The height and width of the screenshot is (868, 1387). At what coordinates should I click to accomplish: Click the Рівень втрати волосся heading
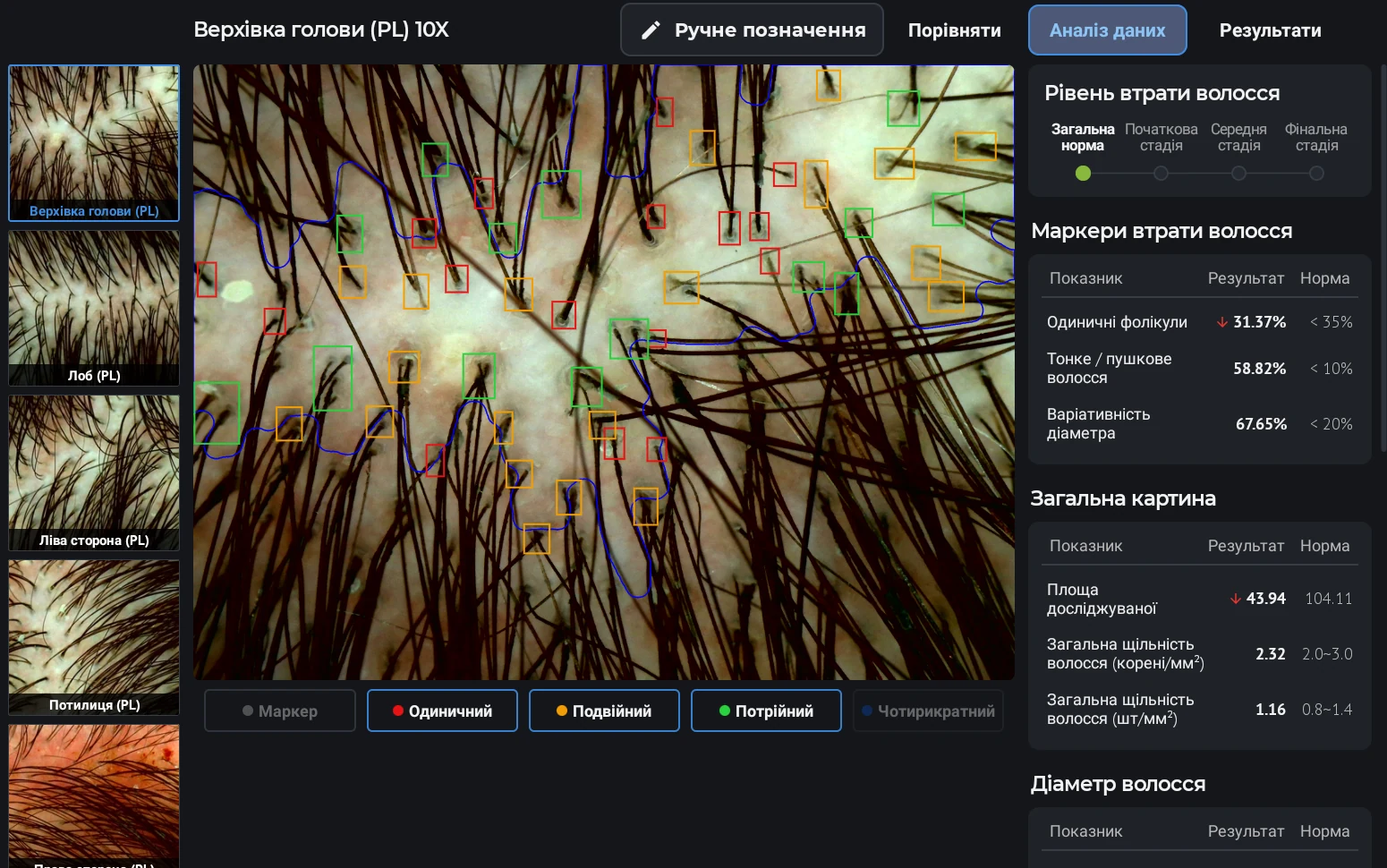click(x=1162, y=93)
